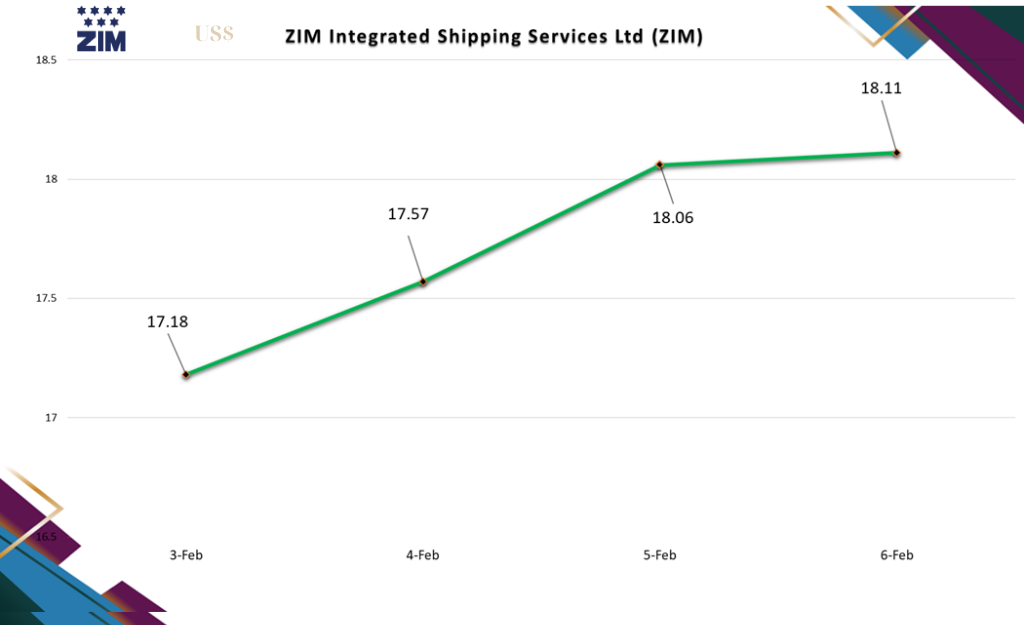Click the 4-Feb data point marker

(423, 282)
